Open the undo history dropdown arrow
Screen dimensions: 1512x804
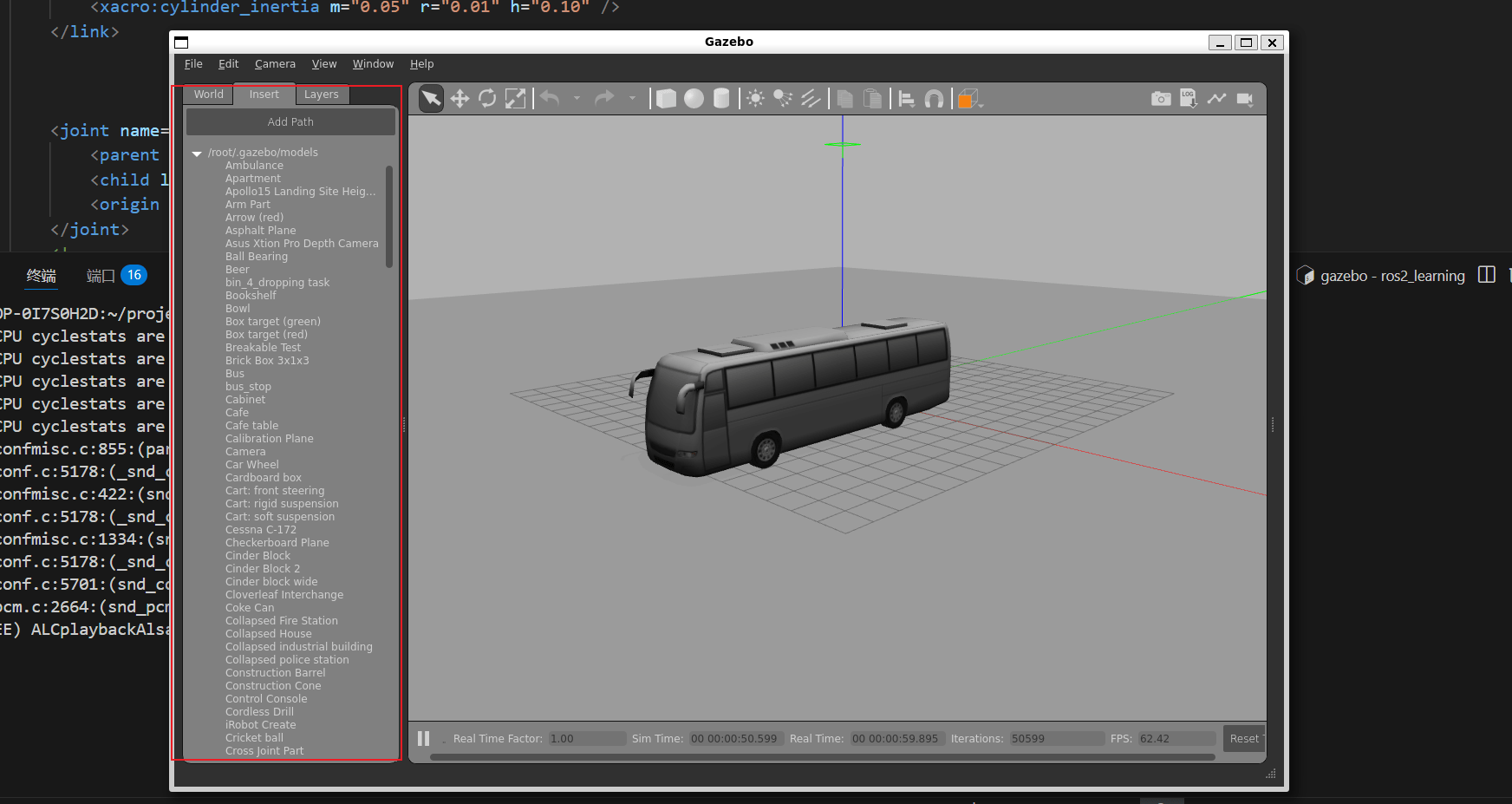pos(577,99)
